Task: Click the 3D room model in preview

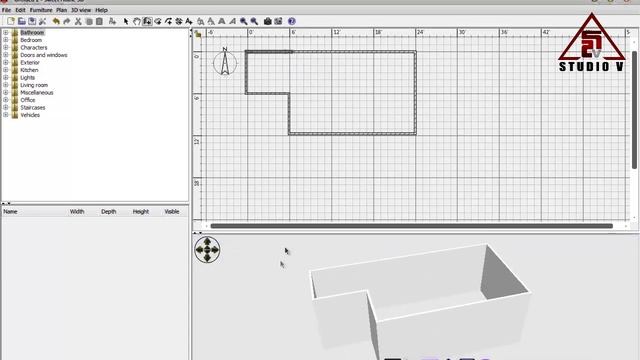Action: click(x=420, y=302)
